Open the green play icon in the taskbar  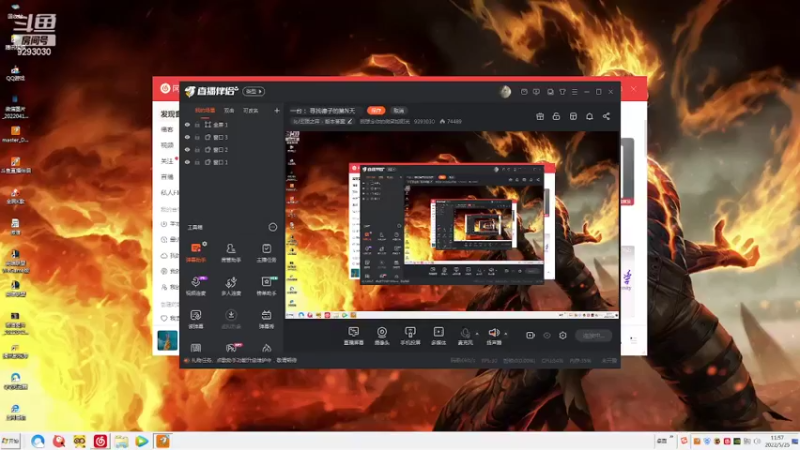(x=142, y=441)
